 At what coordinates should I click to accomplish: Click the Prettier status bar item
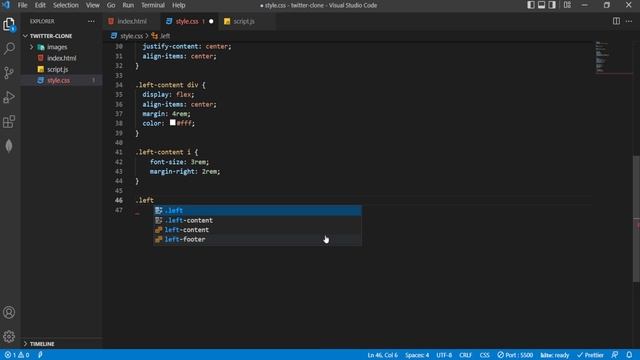coord(590,355)
